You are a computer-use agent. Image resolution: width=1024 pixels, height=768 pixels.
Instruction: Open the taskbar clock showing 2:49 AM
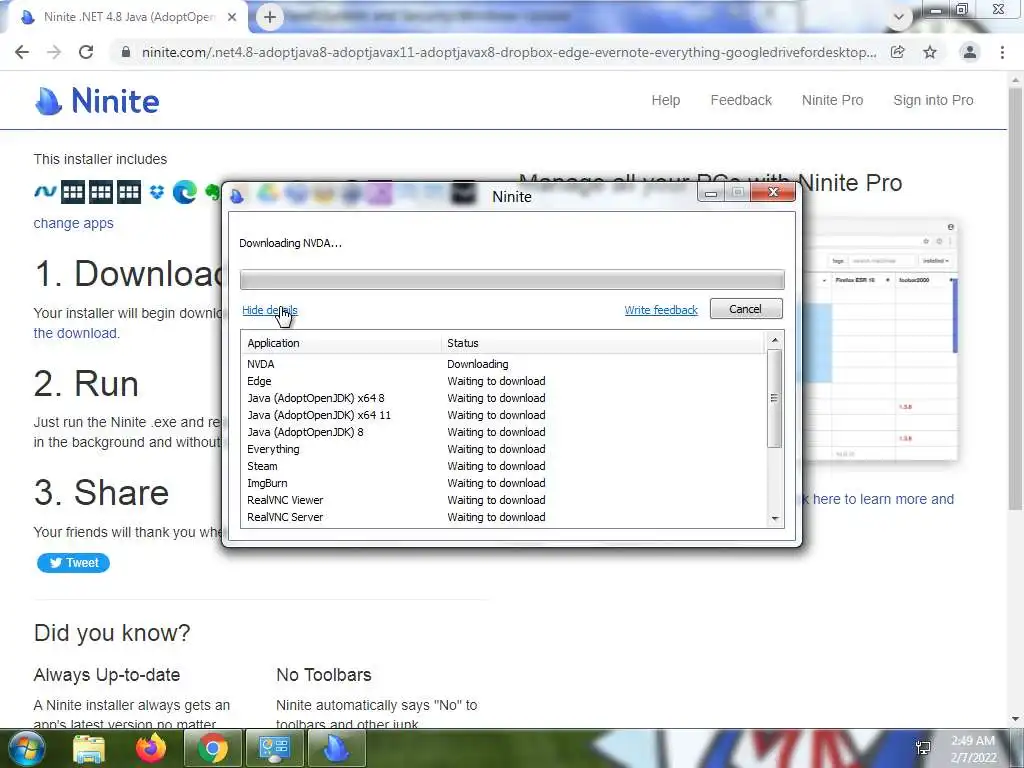(973, 749)
